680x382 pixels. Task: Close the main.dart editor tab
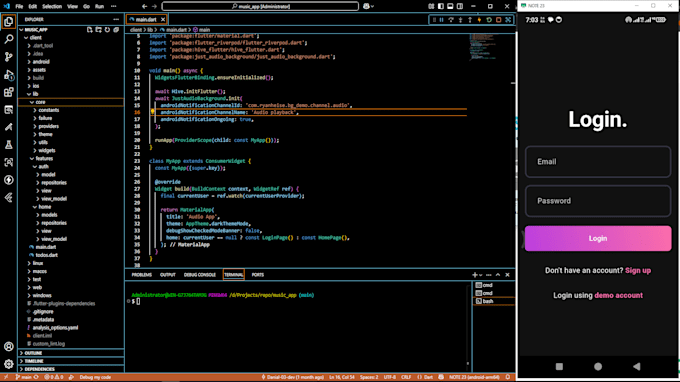click(163, 20)
